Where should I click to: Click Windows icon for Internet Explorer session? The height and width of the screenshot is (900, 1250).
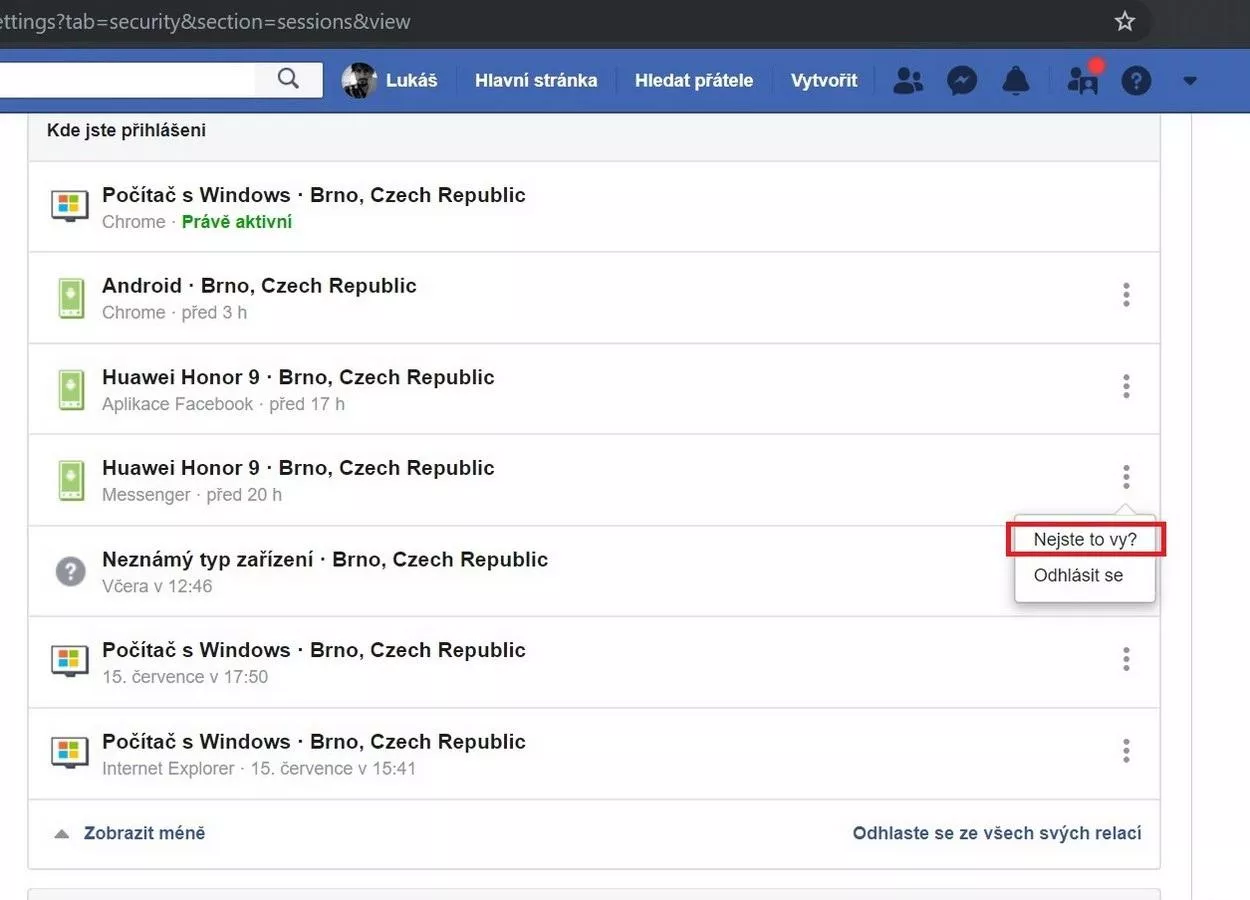(x=69, y=752)
